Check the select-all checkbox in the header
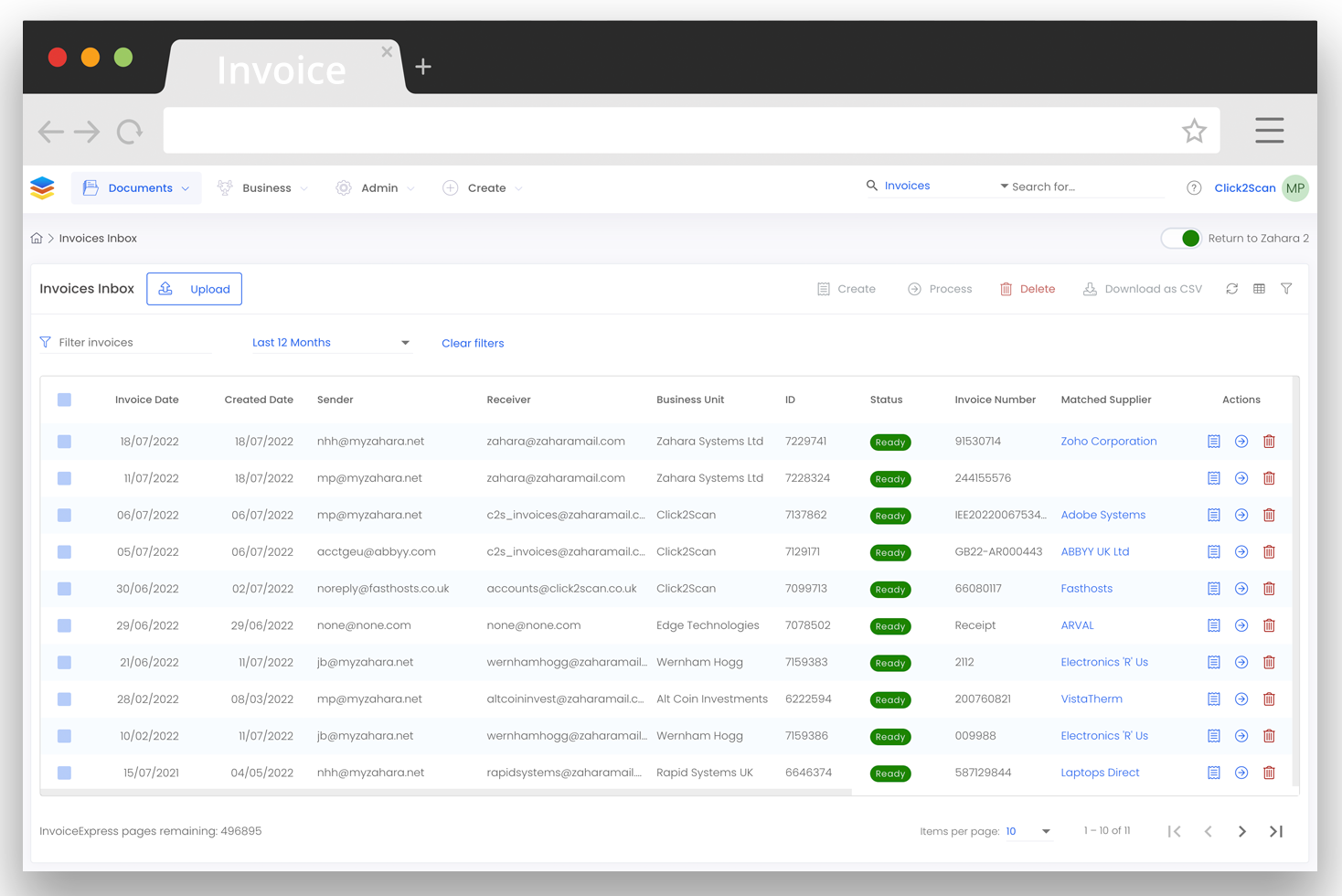 [x=64, y=399]
